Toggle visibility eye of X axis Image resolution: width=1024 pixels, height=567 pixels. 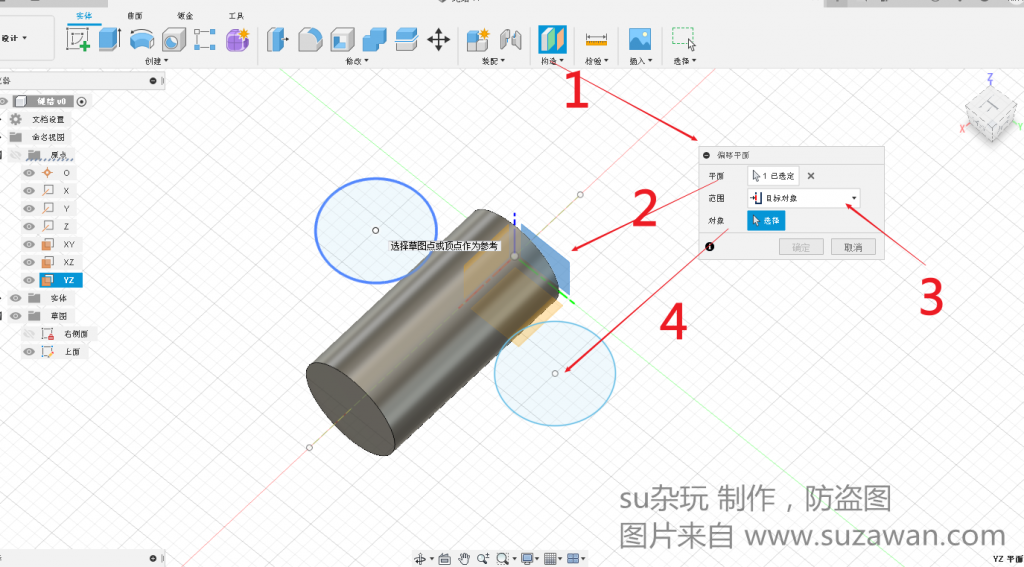[29, 191]
